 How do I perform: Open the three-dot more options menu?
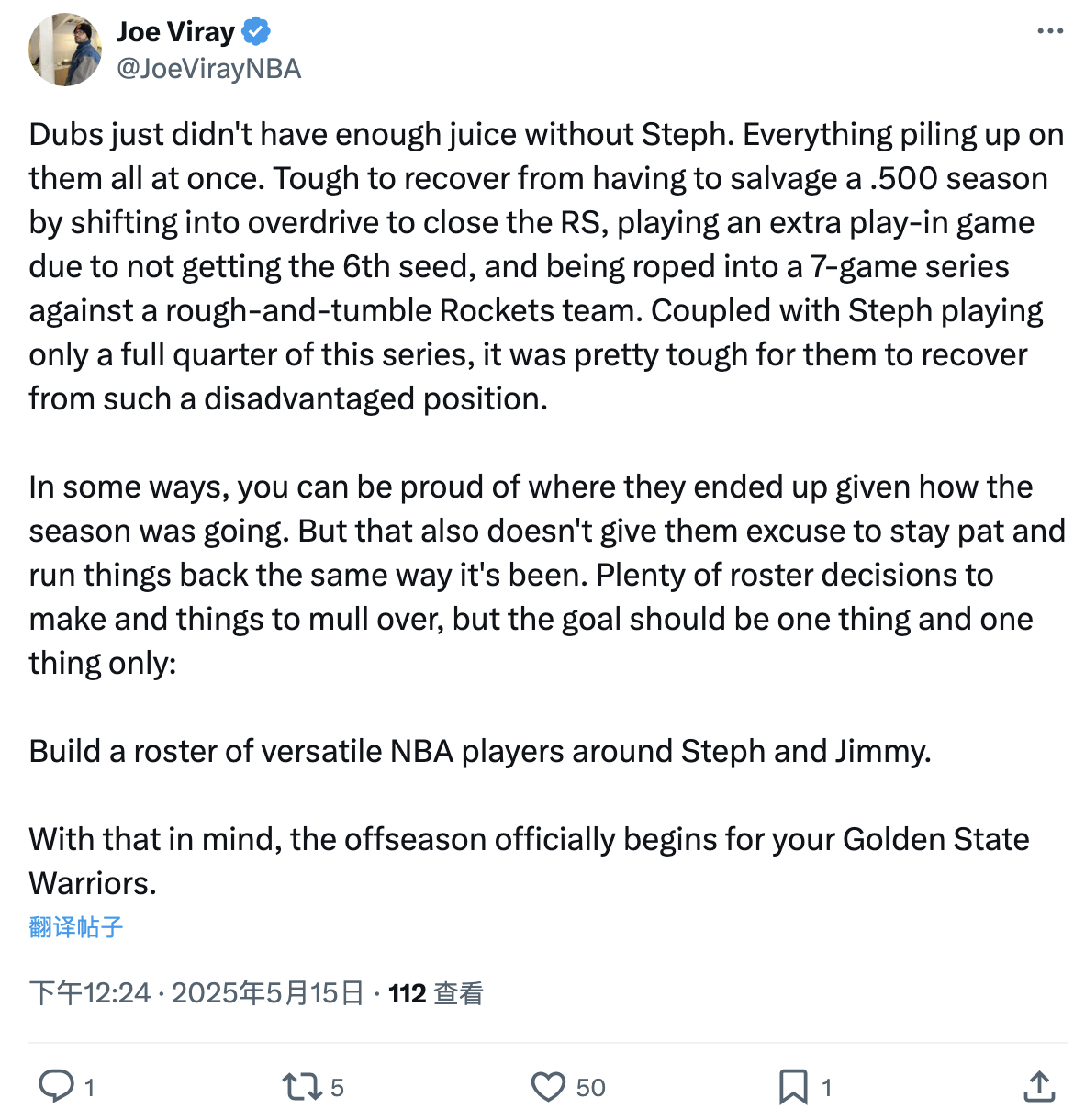click(1049, 31)
